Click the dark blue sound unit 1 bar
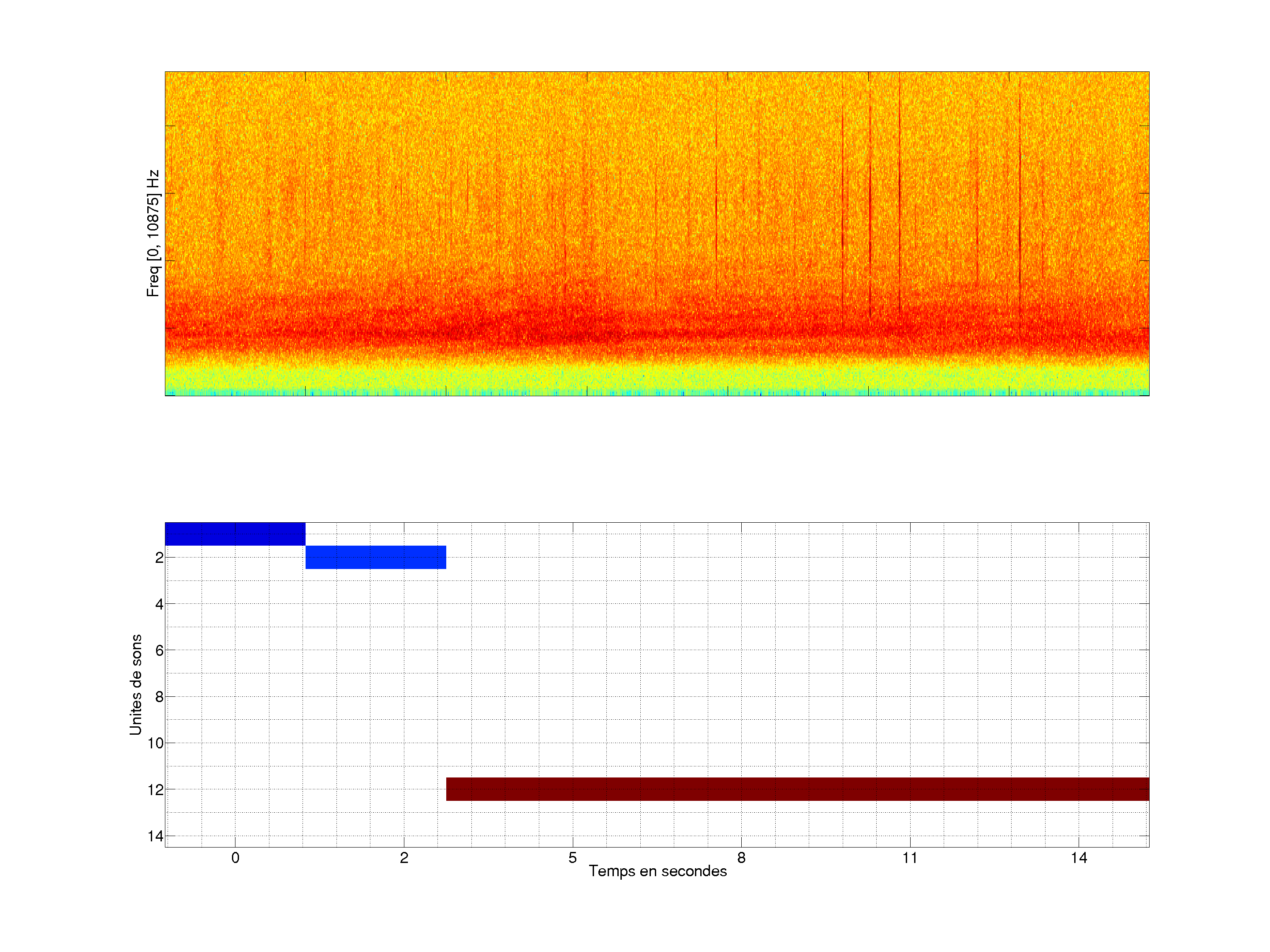Screen dimensions: 1270x952 tap(235, 534)
